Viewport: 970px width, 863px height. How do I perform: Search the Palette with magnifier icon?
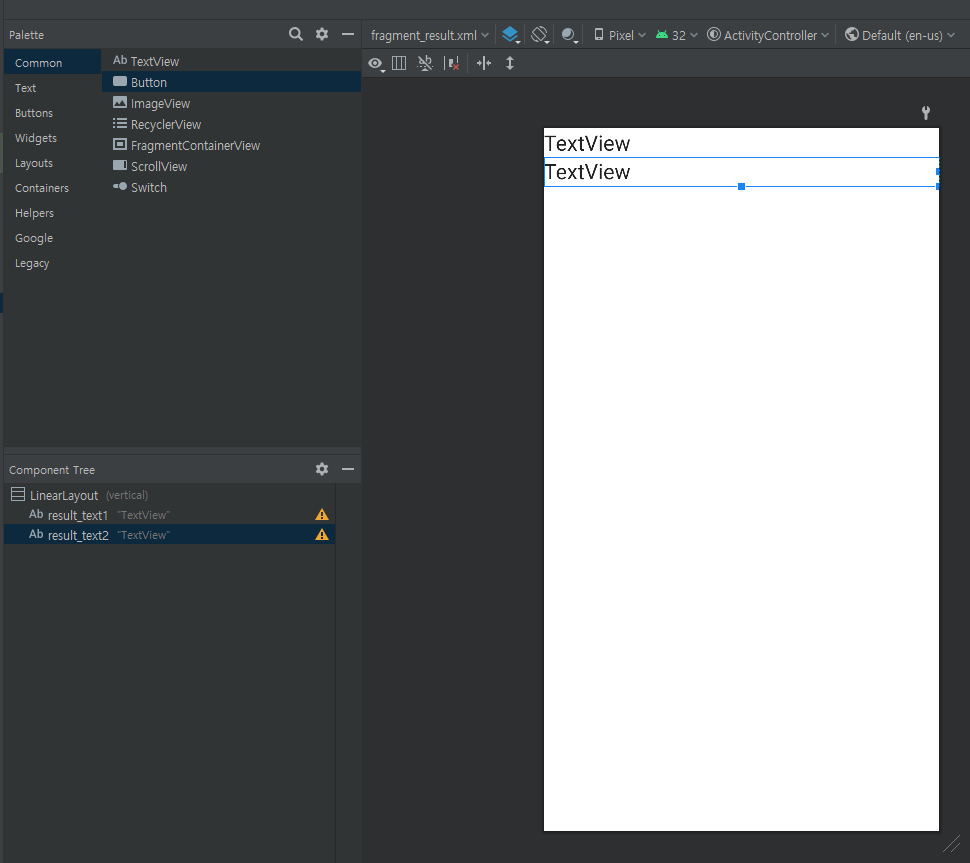pos(296,34)
